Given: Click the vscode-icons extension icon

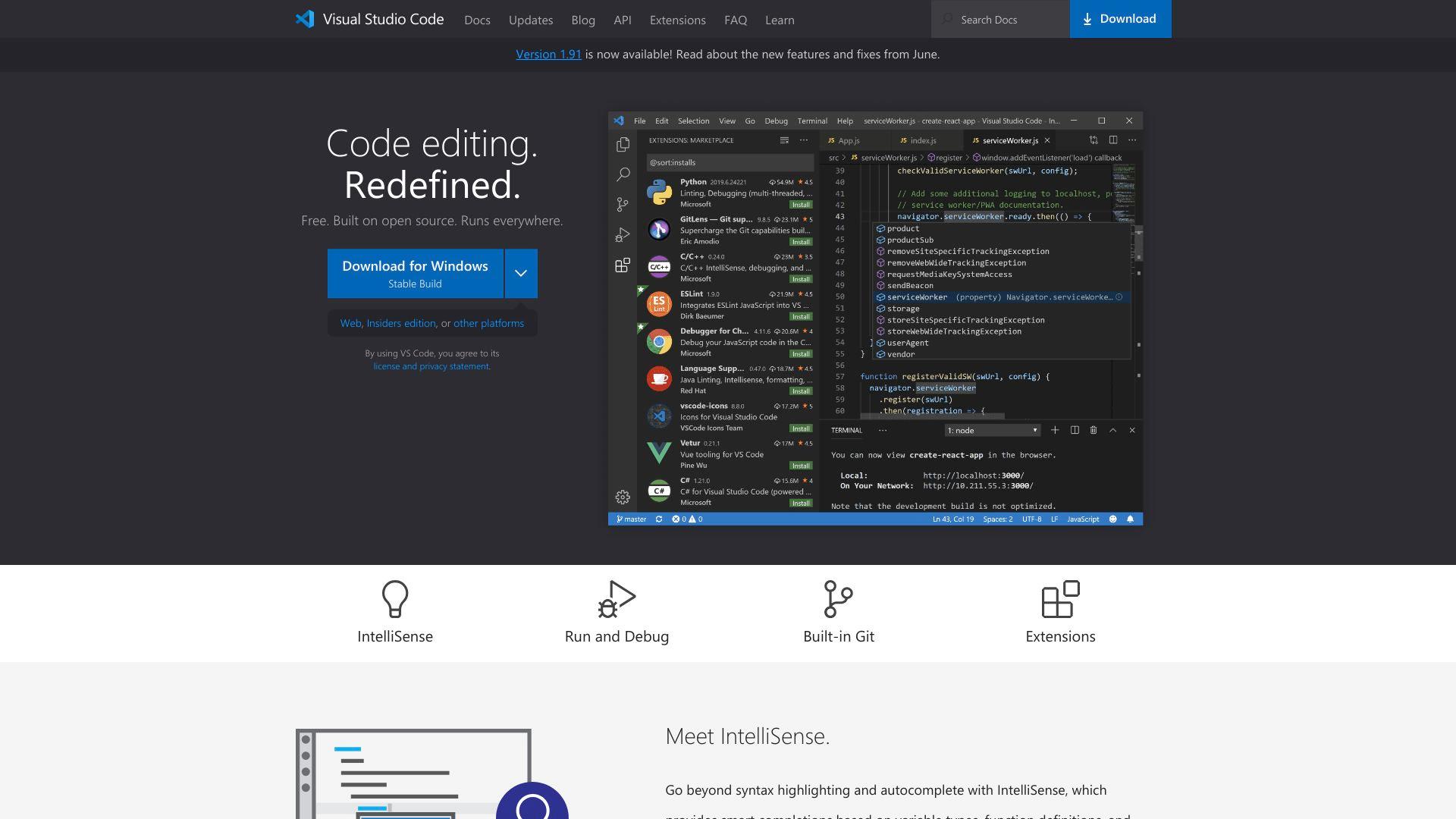Looking at the screenshot, I should [659, 416].
